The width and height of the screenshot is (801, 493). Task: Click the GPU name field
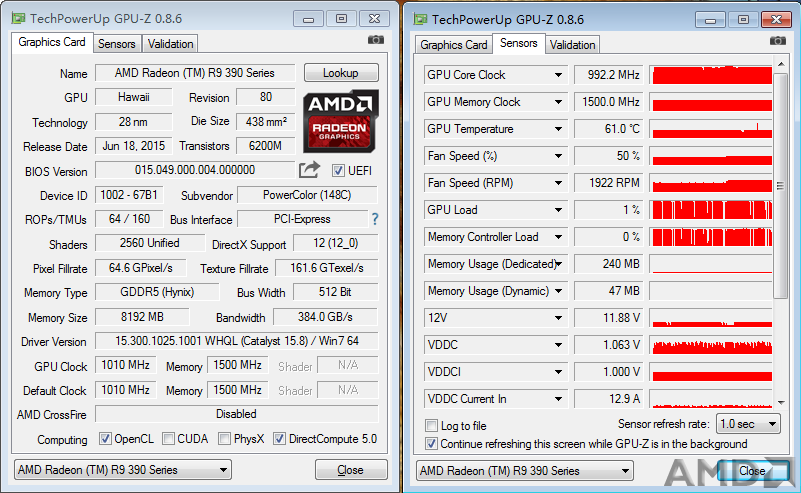[x=195, y=73]
